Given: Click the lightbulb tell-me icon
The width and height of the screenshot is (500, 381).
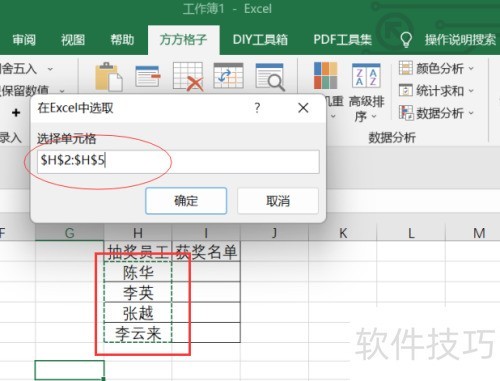Looking at the screenshot, I should coord(406,39).
